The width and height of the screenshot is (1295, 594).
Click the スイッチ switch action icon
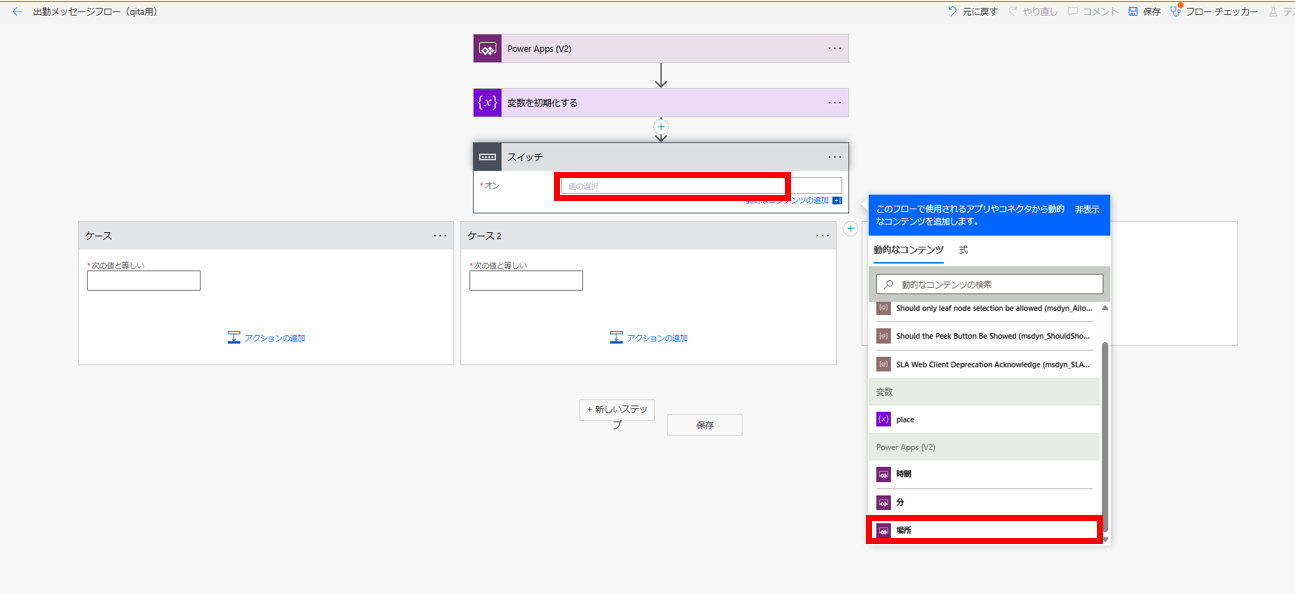487,157
